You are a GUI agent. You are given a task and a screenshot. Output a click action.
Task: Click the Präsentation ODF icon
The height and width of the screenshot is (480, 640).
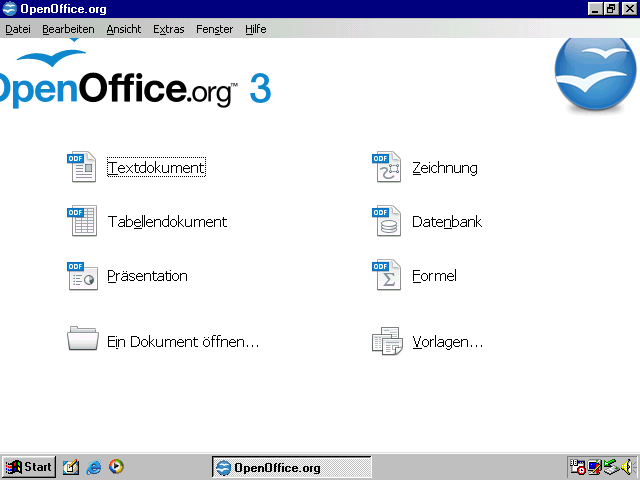click(82, 276)
